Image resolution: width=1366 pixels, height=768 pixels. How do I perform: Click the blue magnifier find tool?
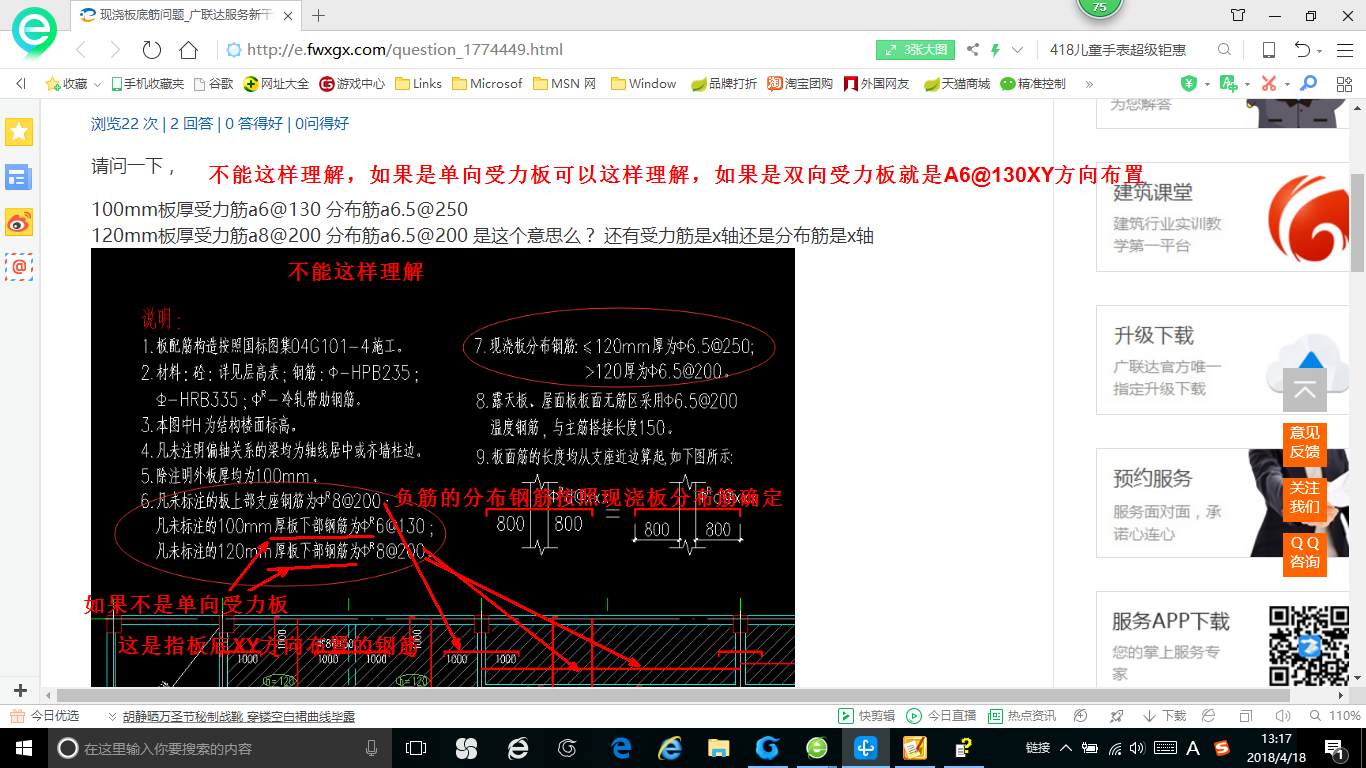click(x=1310, y=84)
